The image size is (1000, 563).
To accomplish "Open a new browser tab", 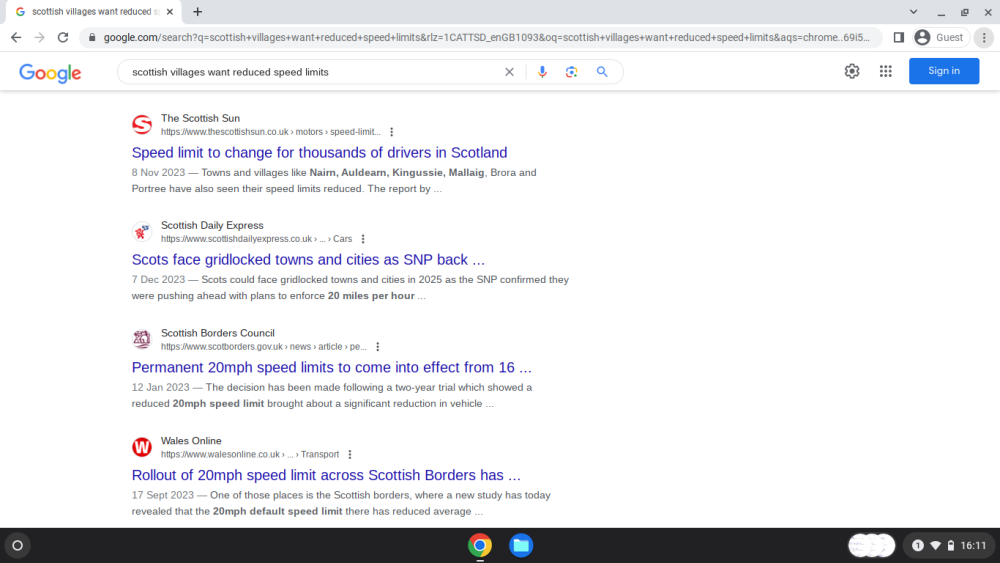I will [198, 11].
